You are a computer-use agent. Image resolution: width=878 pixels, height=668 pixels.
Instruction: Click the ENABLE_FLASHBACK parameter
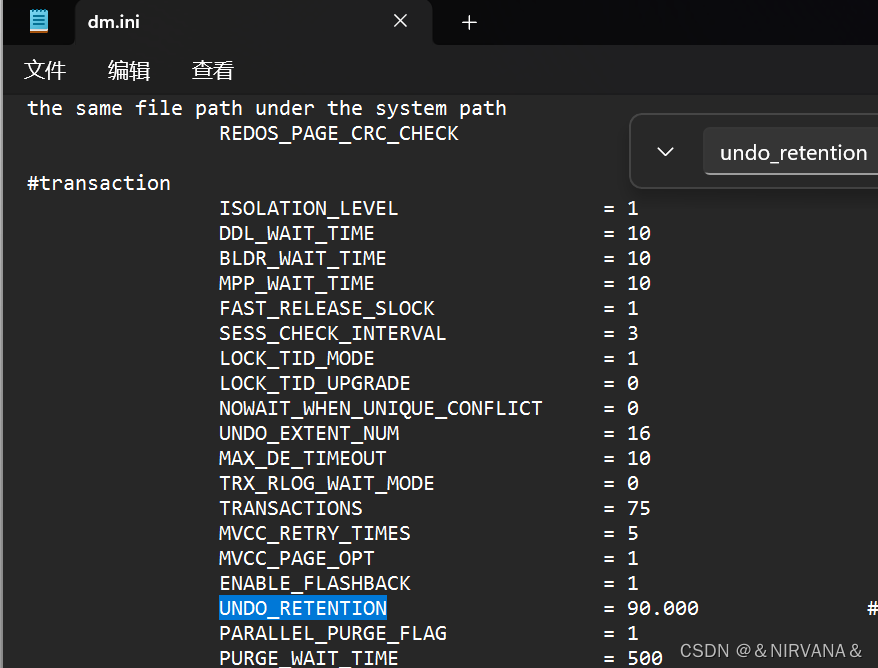click(315, 583)
